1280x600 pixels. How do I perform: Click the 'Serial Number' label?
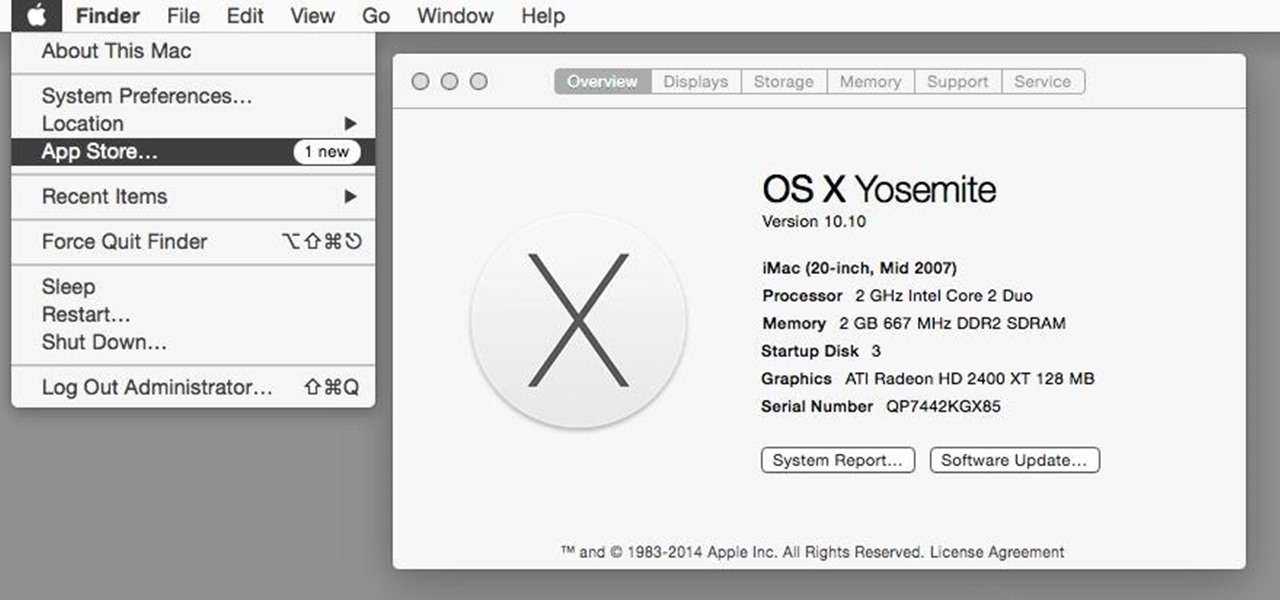point(817,407)
